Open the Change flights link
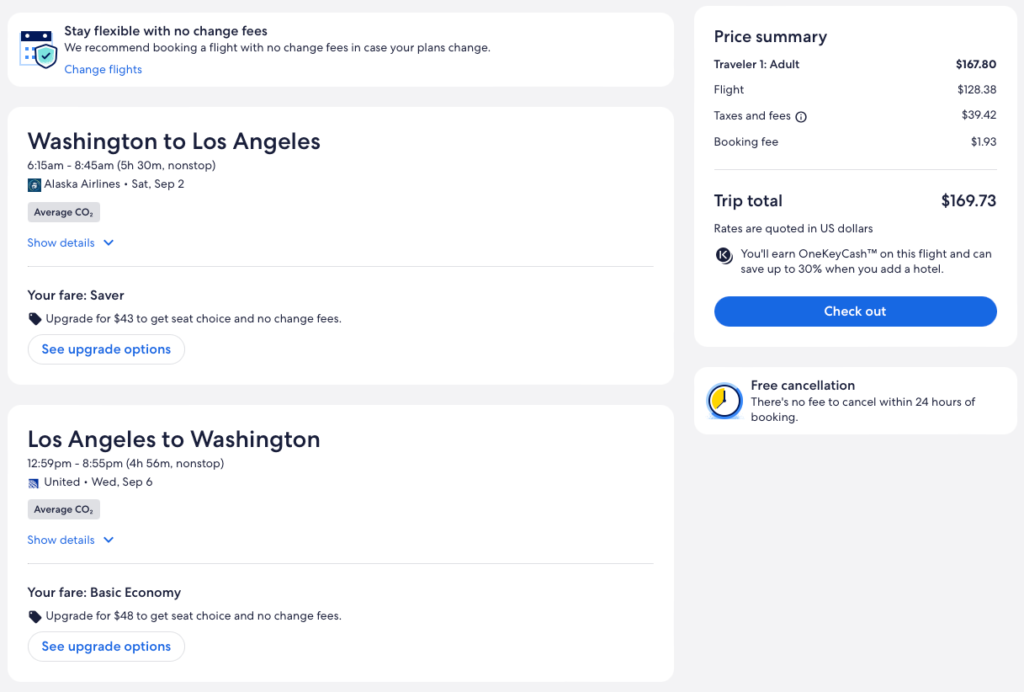 [x=103, y=70]
